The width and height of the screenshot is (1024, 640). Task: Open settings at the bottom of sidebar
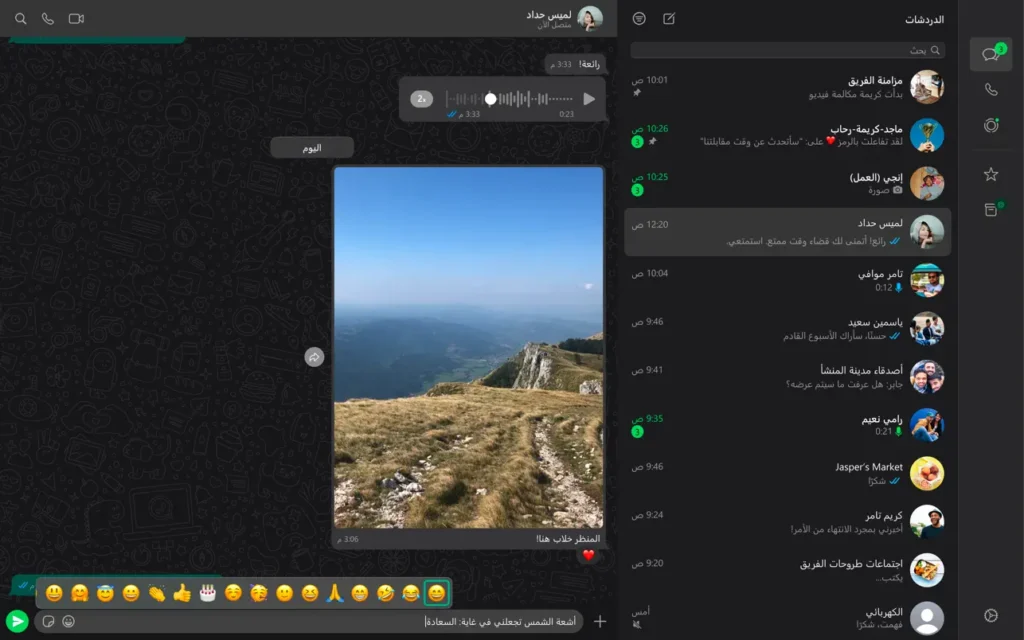(990, 615)
